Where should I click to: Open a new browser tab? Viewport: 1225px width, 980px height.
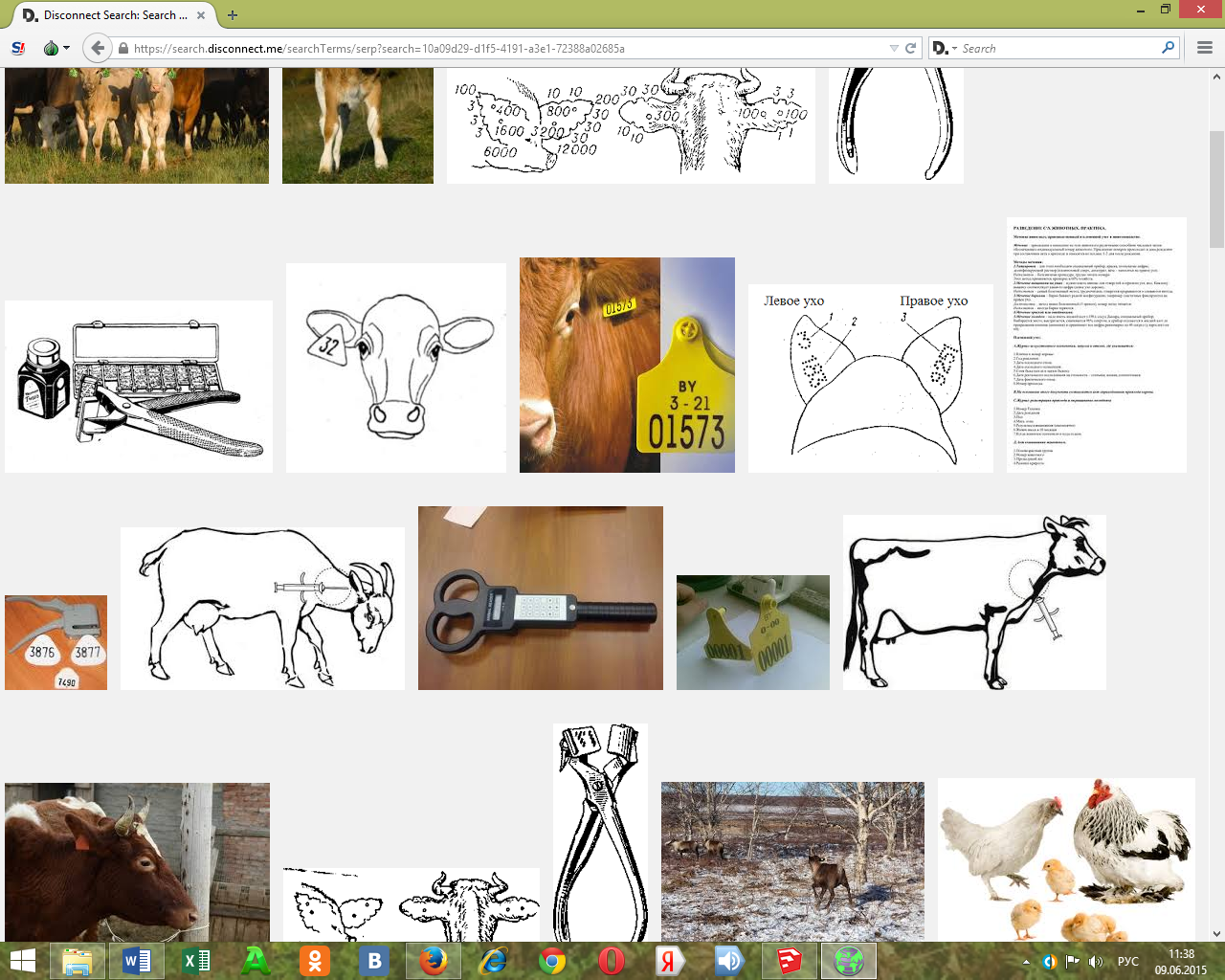pos(233,15)
